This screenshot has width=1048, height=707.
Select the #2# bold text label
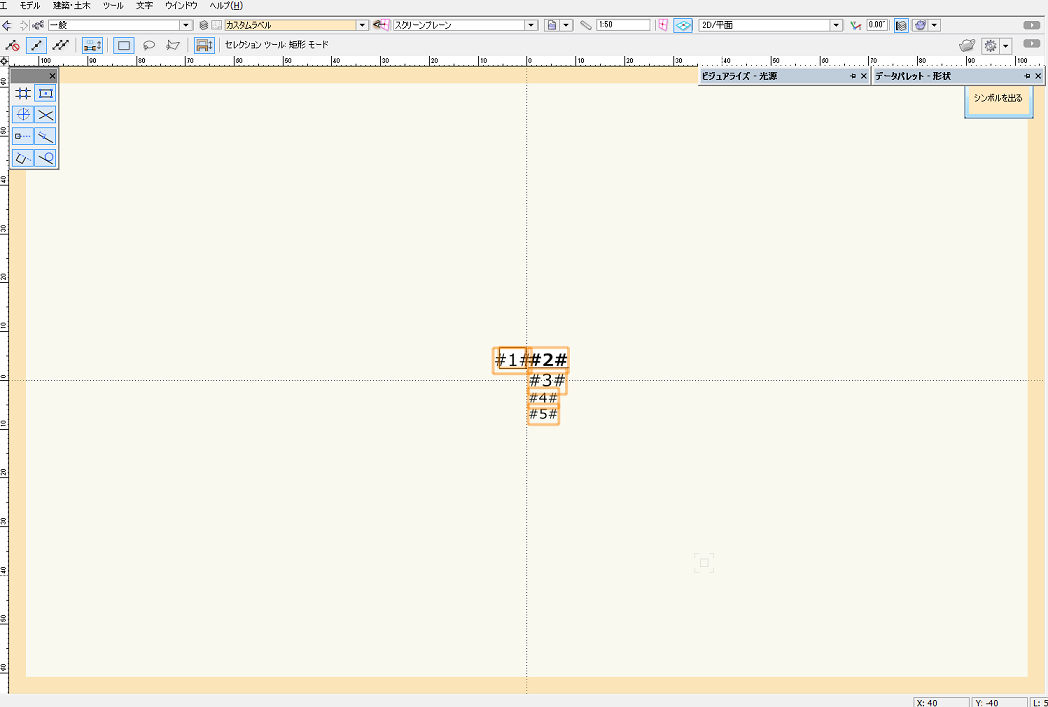tap(549, 360)
